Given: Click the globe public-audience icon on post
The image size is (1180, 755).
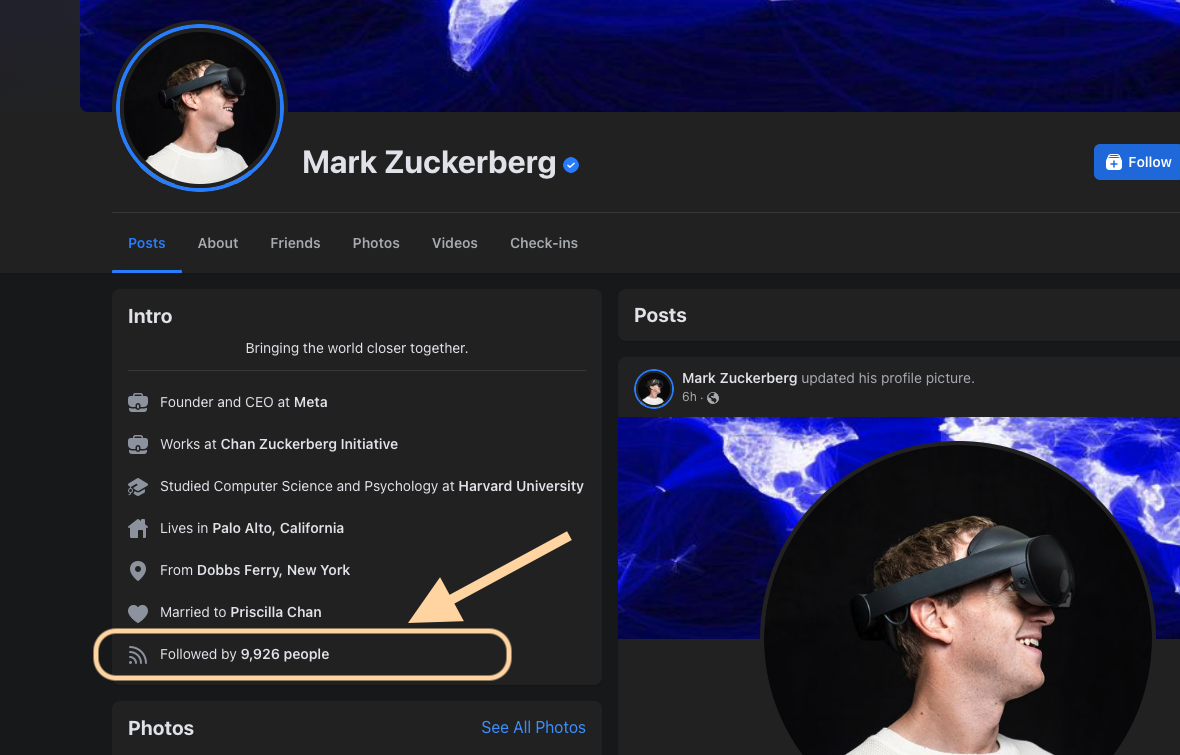Looking at the screenshot, I should click(x=713, y=398).
